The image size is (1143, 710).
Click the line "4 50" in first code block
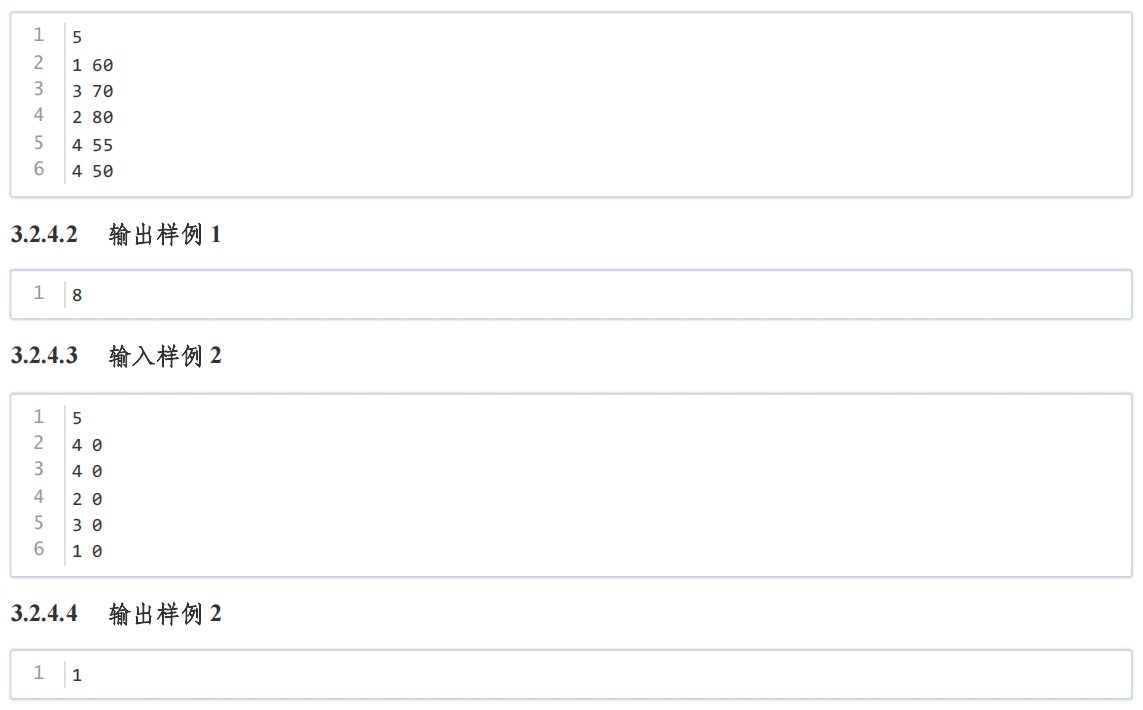pyautogui.click(x=93, y=171)
